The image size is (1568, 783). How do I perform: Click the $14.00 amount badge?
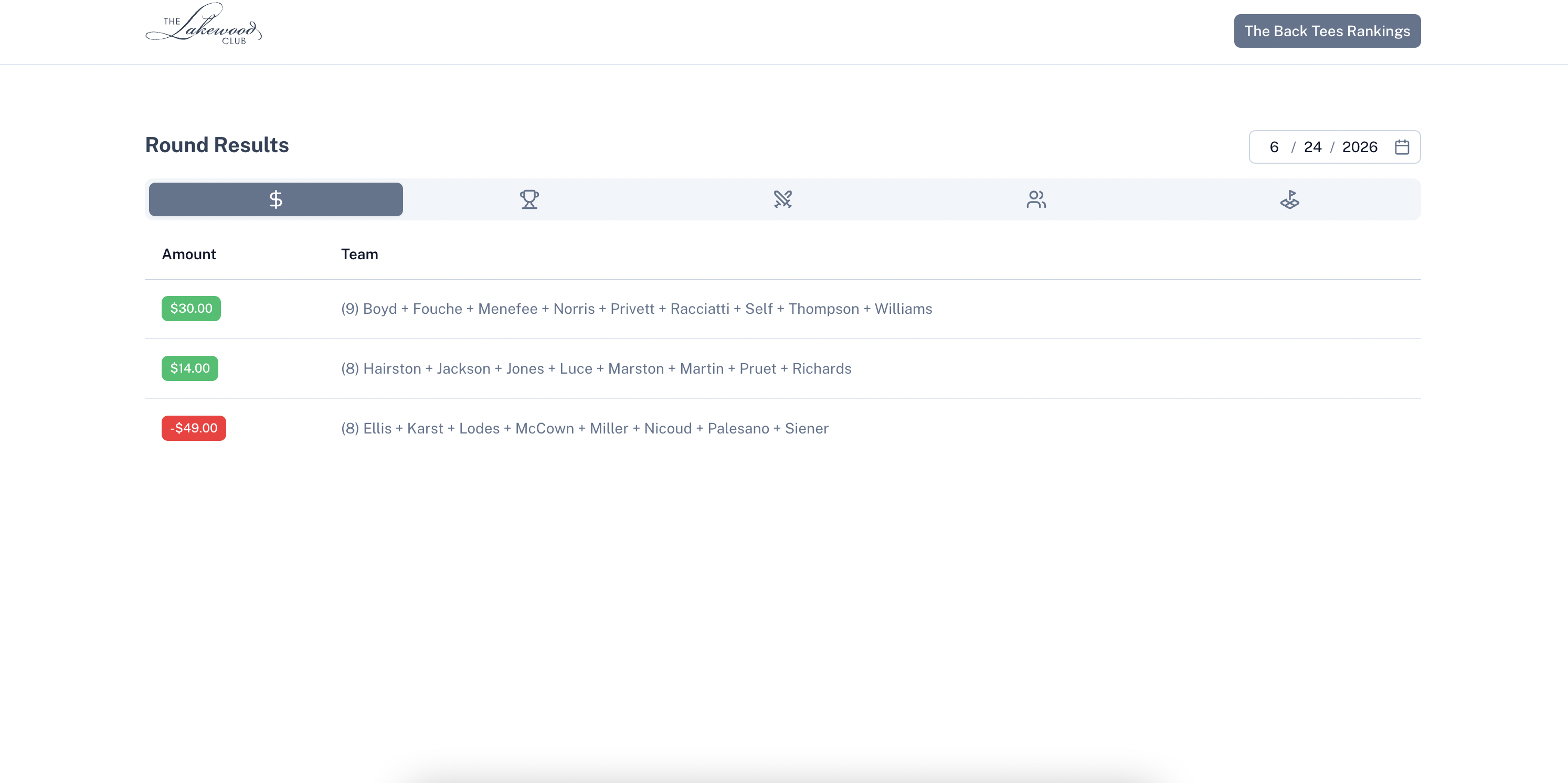coord(190,368)
